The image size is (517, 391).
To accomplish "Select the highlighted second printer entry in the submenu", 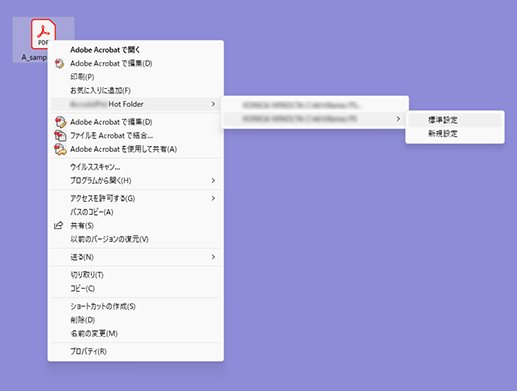I will pyautogui.click(x=314, y=119).
